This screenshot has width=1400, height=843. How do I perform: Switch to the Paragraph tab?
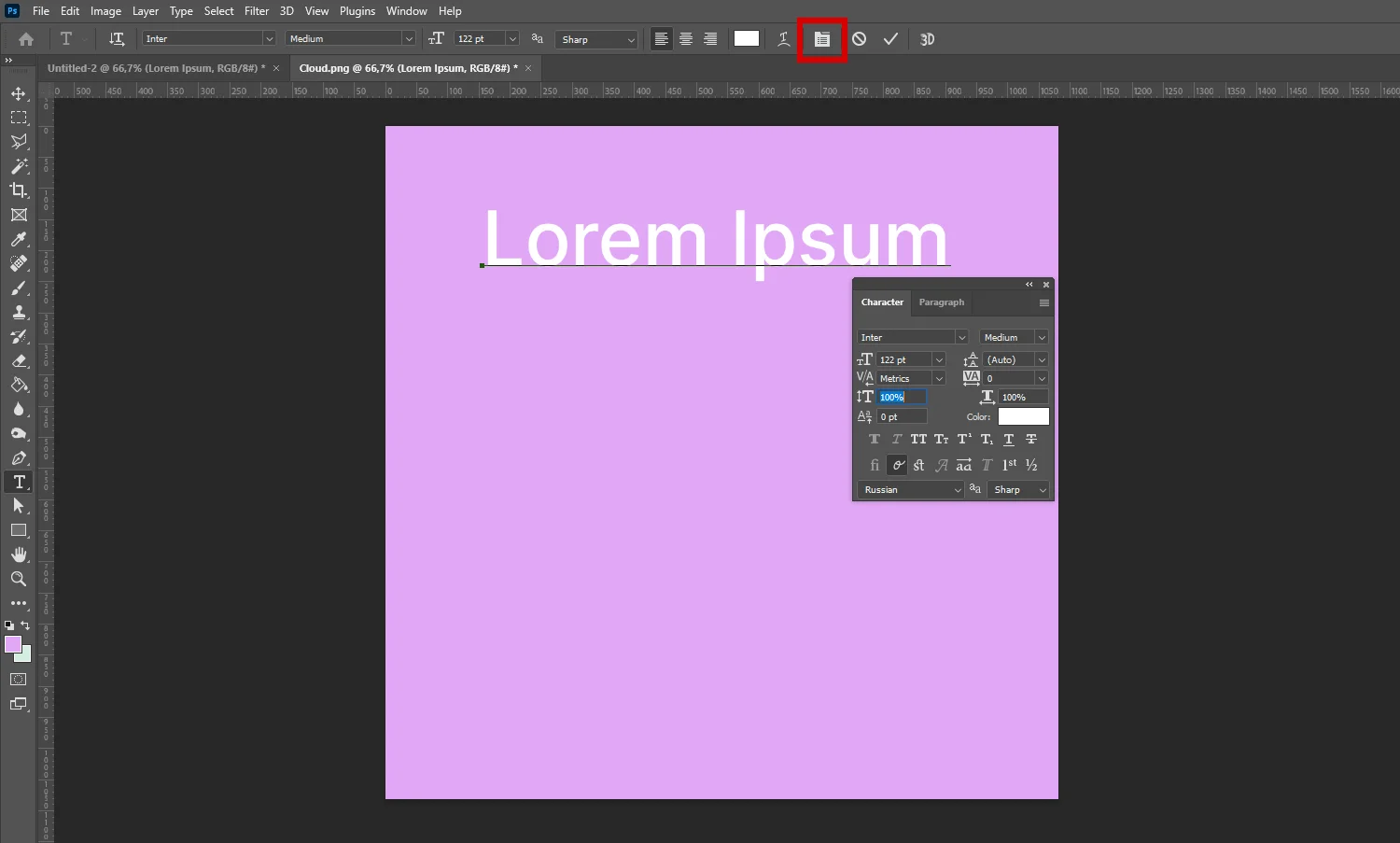[x=941, y=302]
